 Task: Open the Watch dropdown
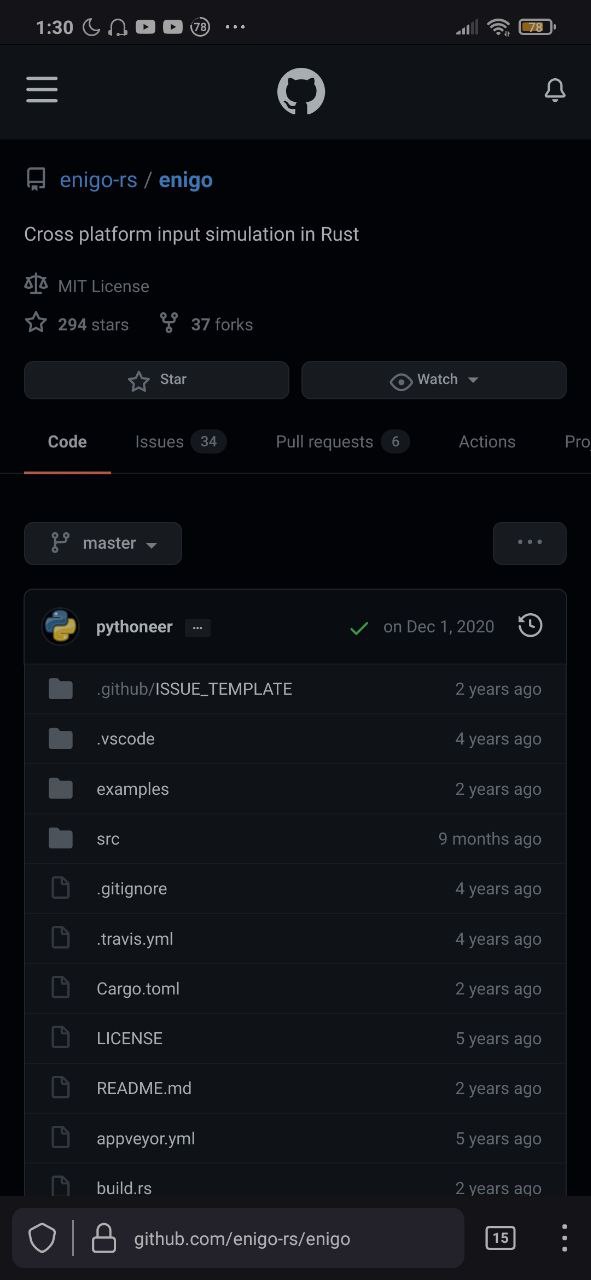pos(434,380)
